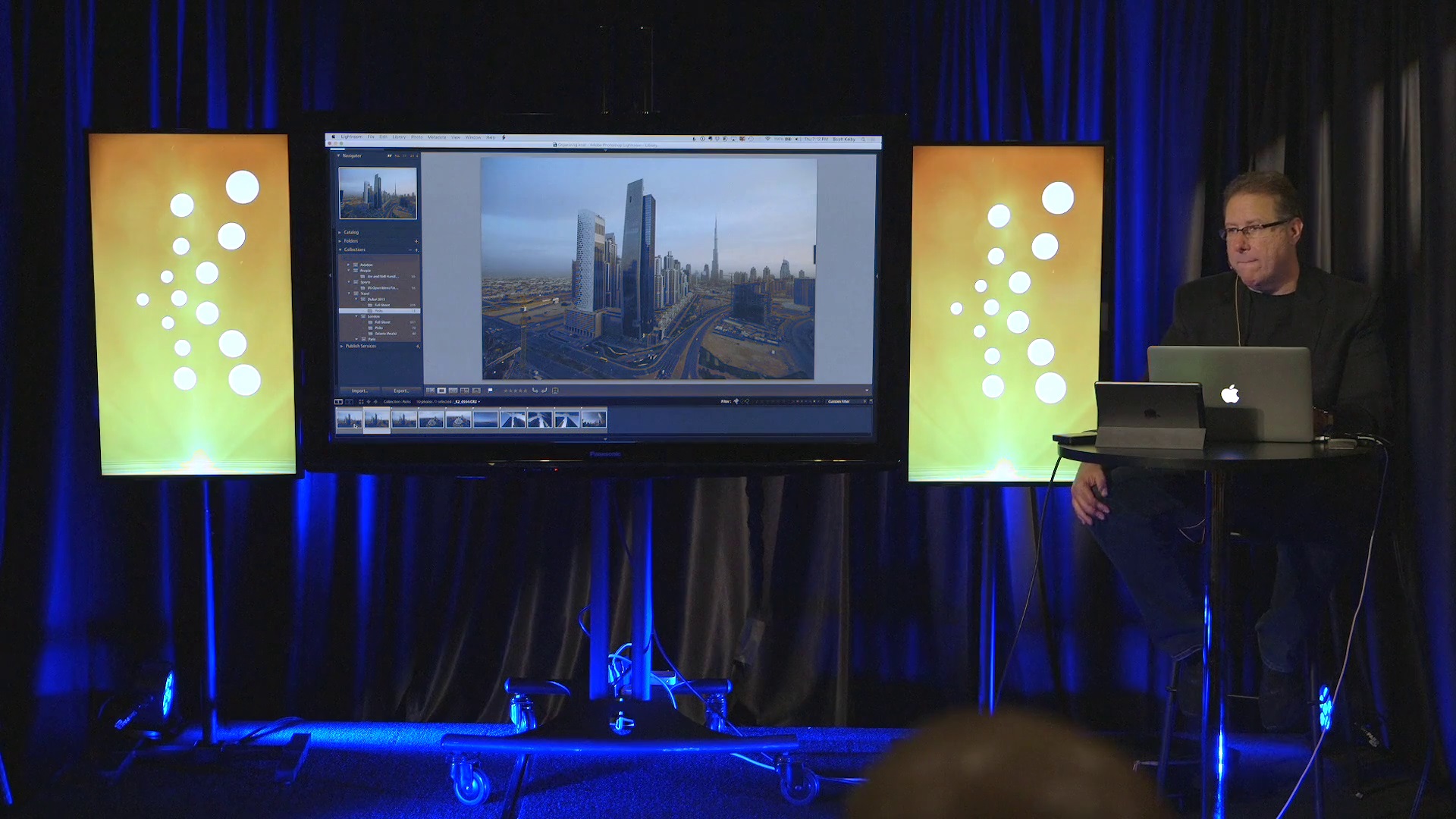
Task: Add publish service with plus icon
Action: coord(418,346)
